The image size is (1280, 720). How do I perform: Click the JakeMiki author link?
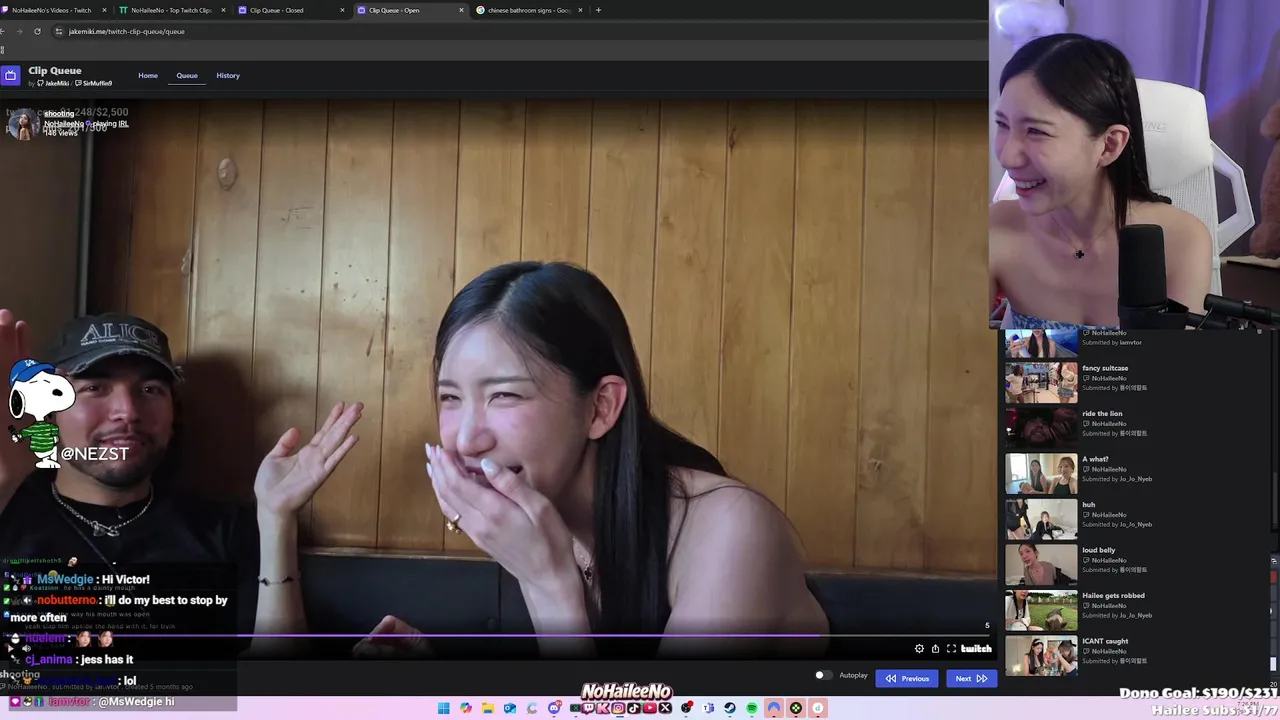click(53, 83)
